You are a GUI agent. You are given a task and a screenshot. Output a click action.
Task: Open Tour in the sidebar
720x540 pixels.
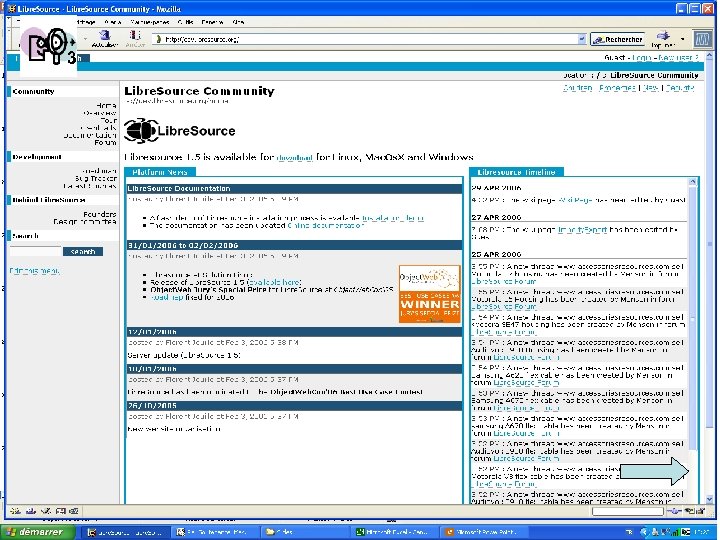[109, 120]
